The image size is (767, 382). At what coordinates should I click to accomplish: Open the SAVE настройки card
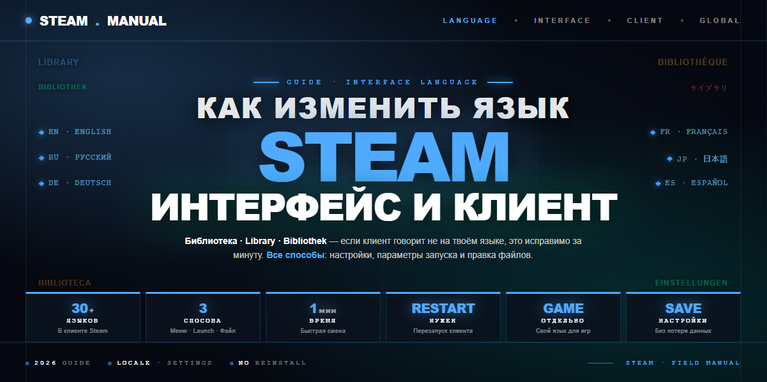pos(683,317)
